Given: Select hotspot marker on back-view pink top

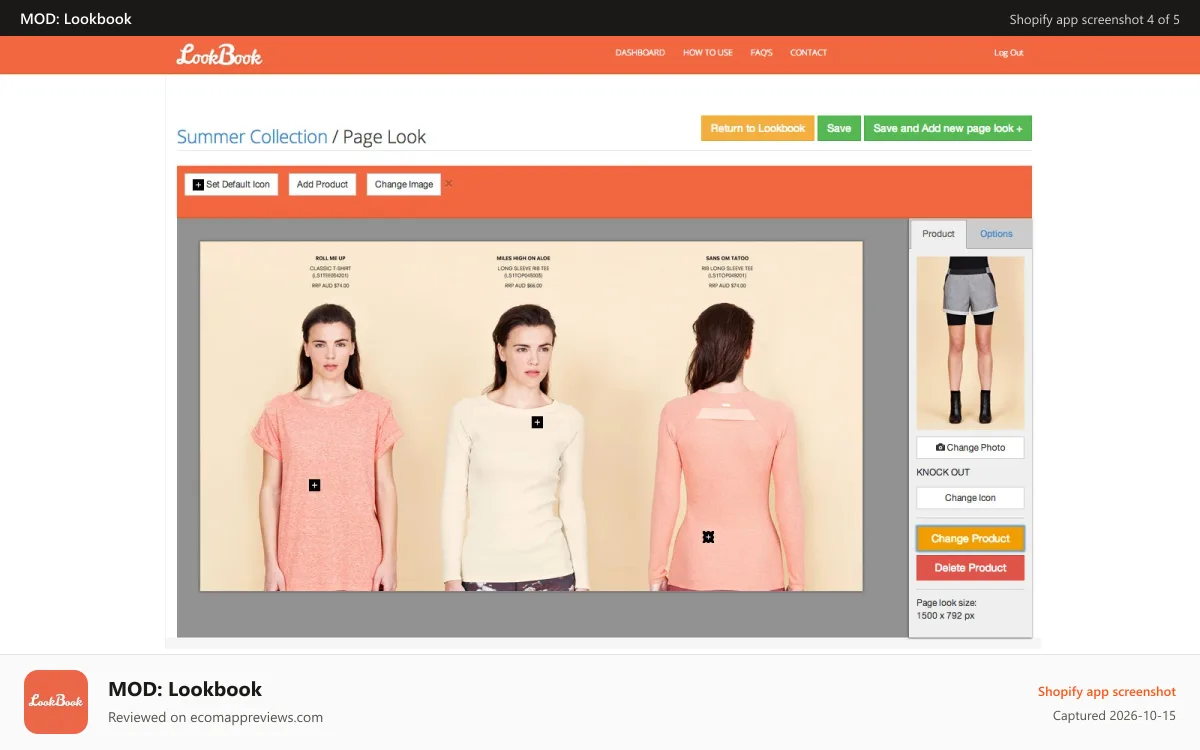Looking at the screenshot, I should pyautogui.click(x=708, y=537).
